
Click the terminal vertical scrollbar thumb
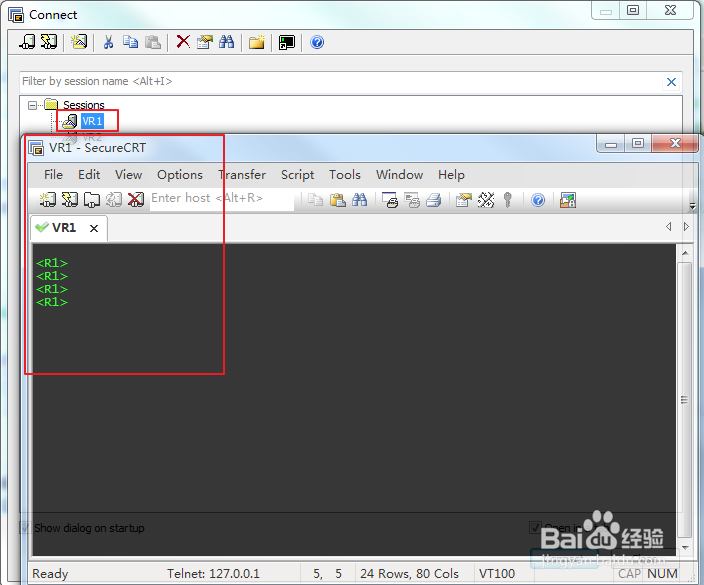685,400
